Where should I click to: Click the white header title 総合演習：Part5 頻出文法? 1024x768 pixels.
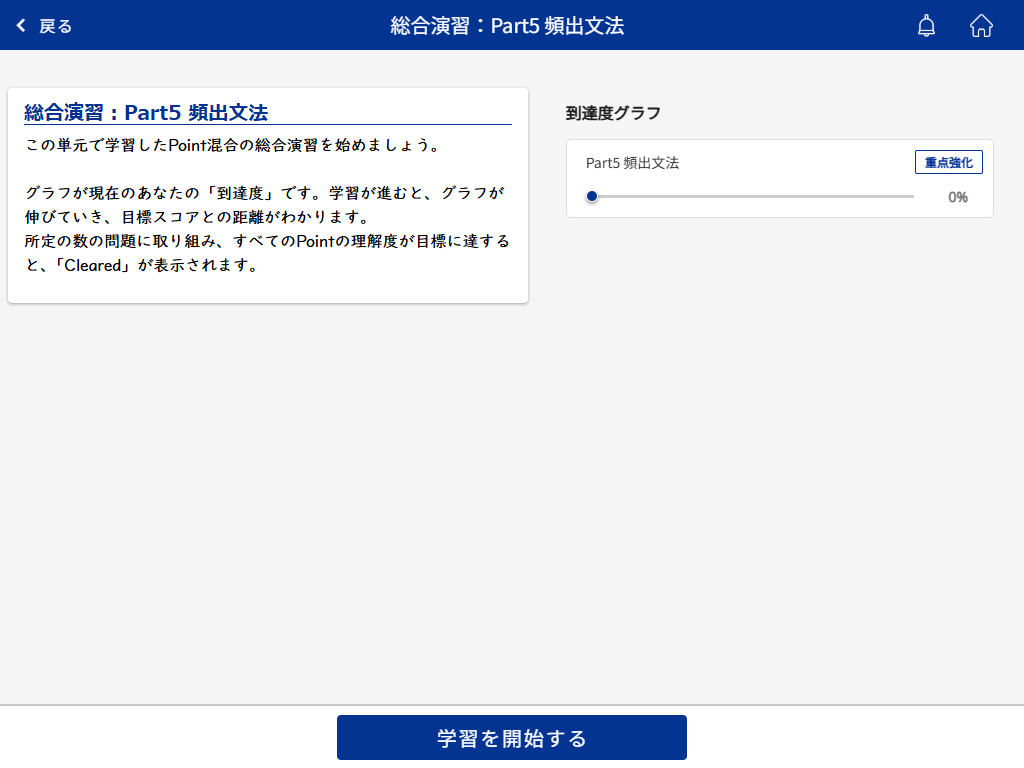507,26
